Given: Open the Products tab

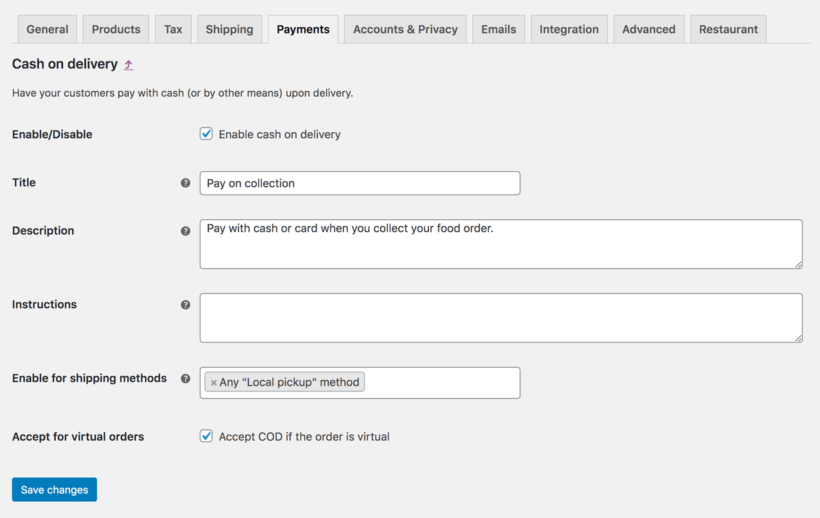Looking at the screenshot, I should click(x=116, y=29).
